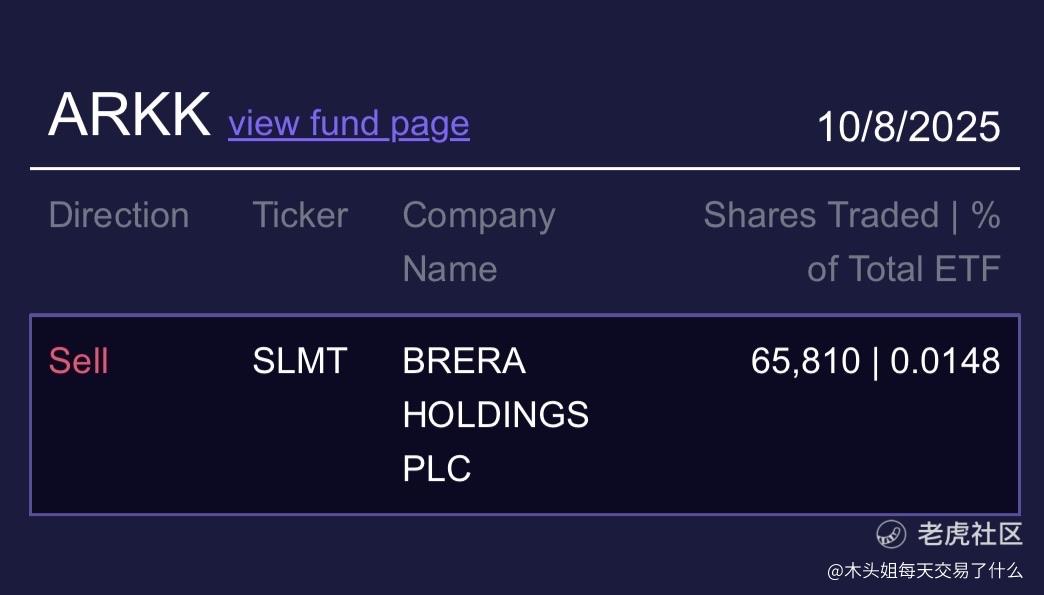Click the white divider line under ARKK
The height and width of the screenshot is (595, 1044).
click(x=524, y=169)
